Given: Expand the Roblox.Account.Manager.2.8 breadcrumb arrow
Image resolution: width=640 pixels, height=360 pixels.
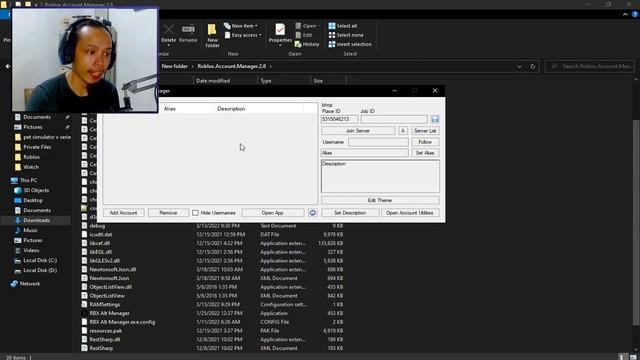Looking at the screenshot, I should [271, 66].
